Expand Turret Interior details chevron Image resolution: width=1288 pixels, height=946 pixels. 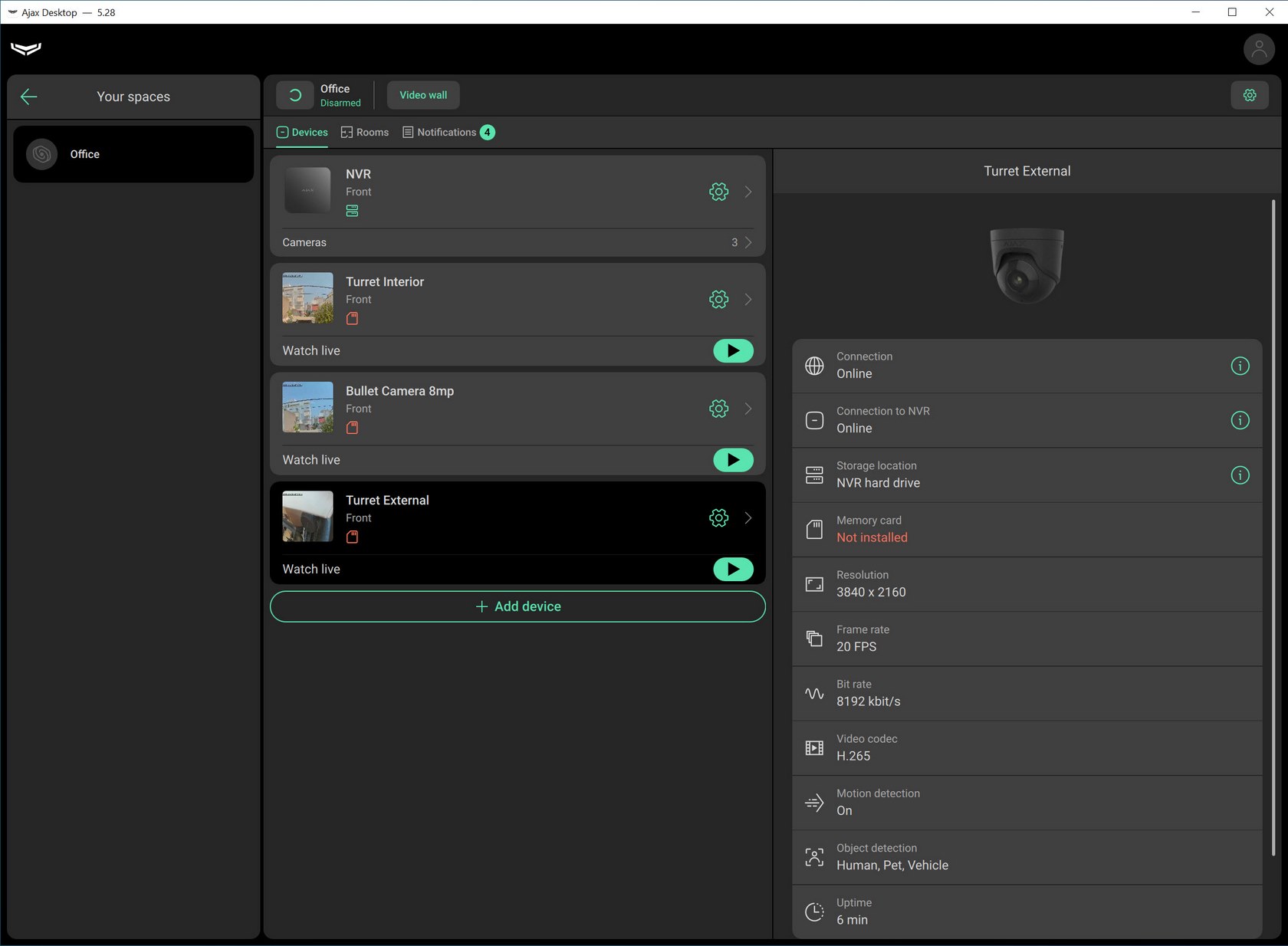pyautogui.click(x=748, y=300)
